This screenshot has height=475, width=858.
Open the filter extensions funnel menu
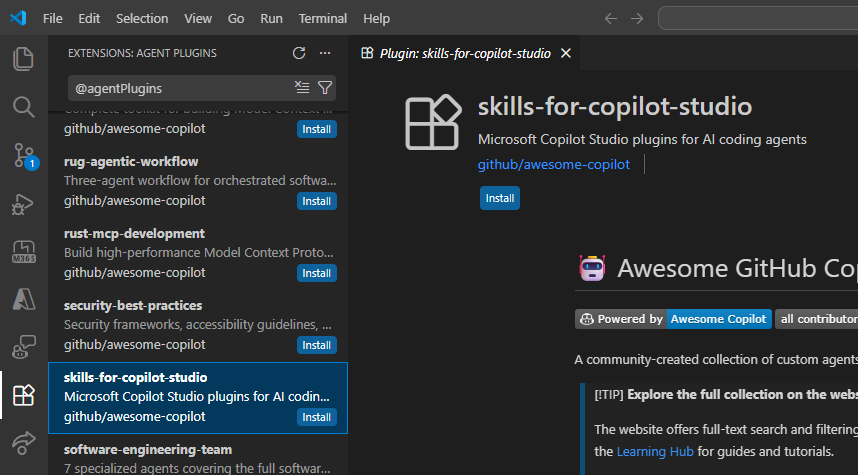pyautogui.click(x=325, y=88)
